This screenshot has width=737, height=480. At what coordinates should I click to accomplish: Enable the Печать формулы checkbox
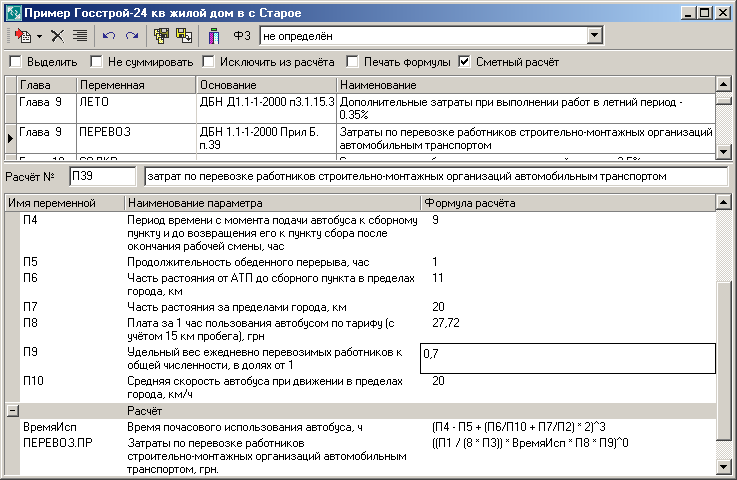click(352, 62)
